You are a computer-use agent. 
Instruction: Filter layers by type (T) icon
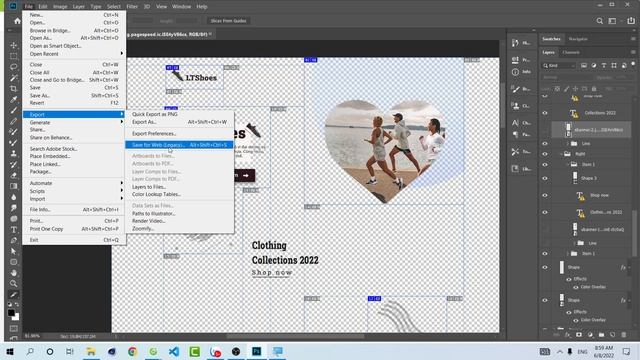(604, 66)
